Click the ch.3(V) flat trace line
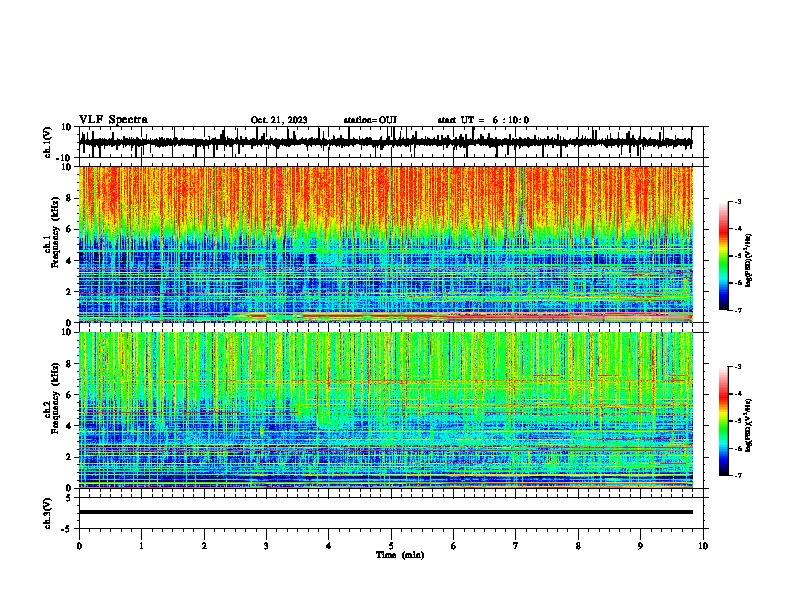Viewport: 792px width, 612px height. tap(386, 512)
